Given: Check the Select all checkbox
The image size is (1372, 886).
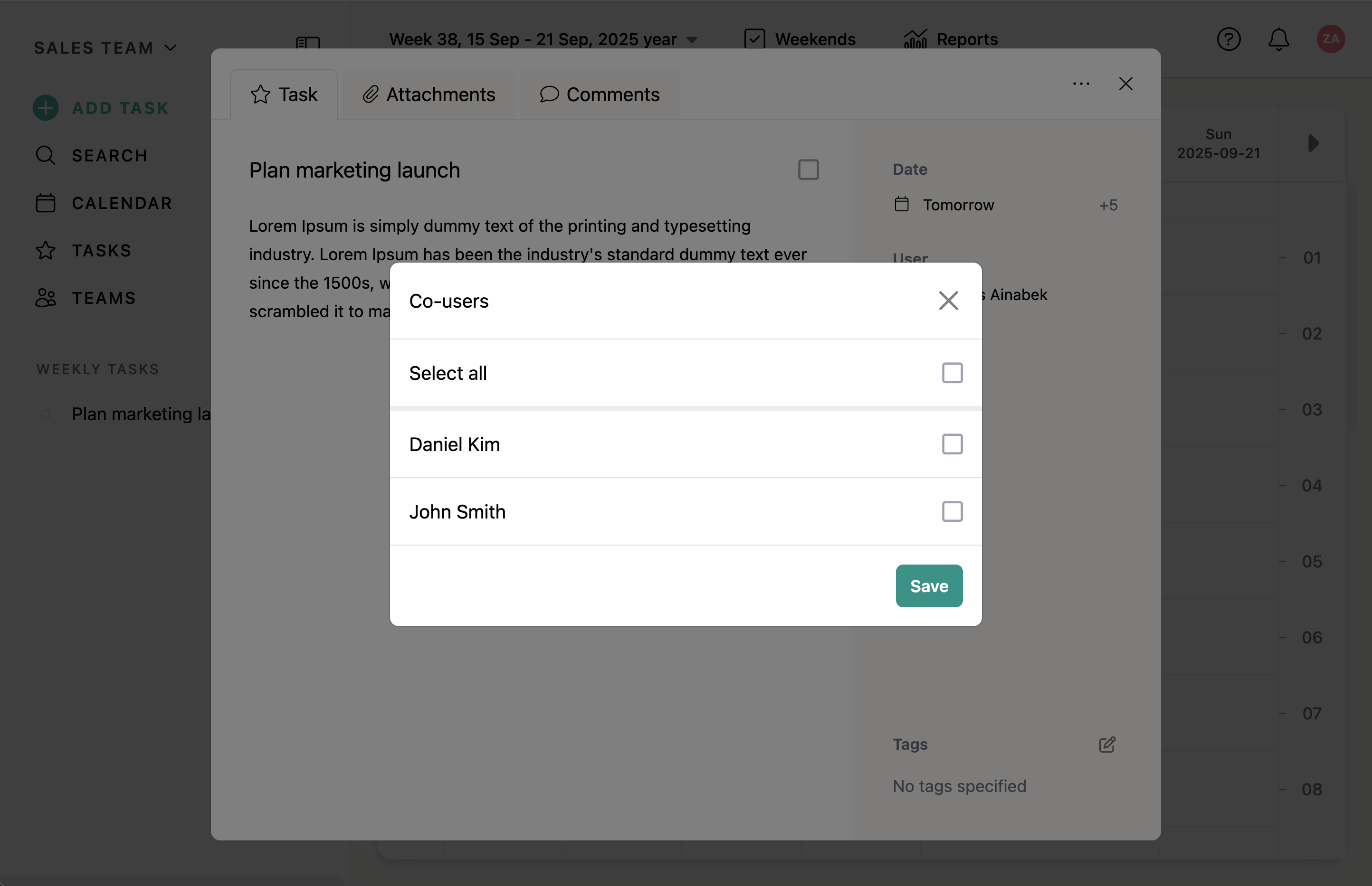Looking at the screenshot, I should tap(952, 373).
